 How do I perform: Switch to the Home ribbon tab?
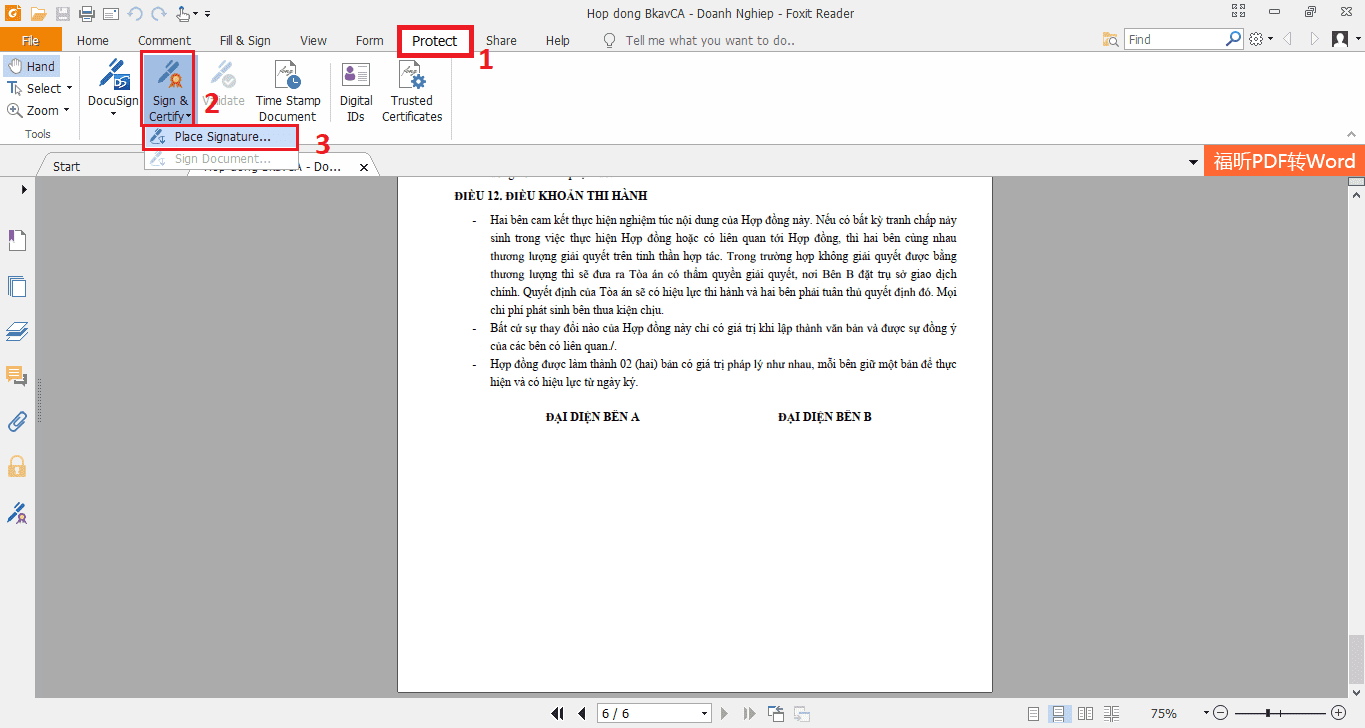93,40
